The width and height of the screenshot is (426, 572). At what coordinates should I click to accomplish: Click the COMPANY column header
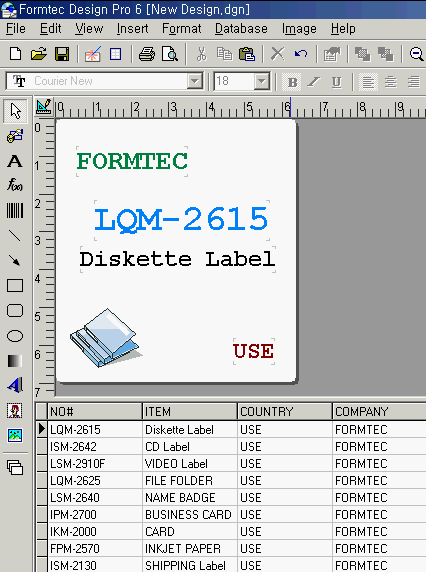pos(379,411)
